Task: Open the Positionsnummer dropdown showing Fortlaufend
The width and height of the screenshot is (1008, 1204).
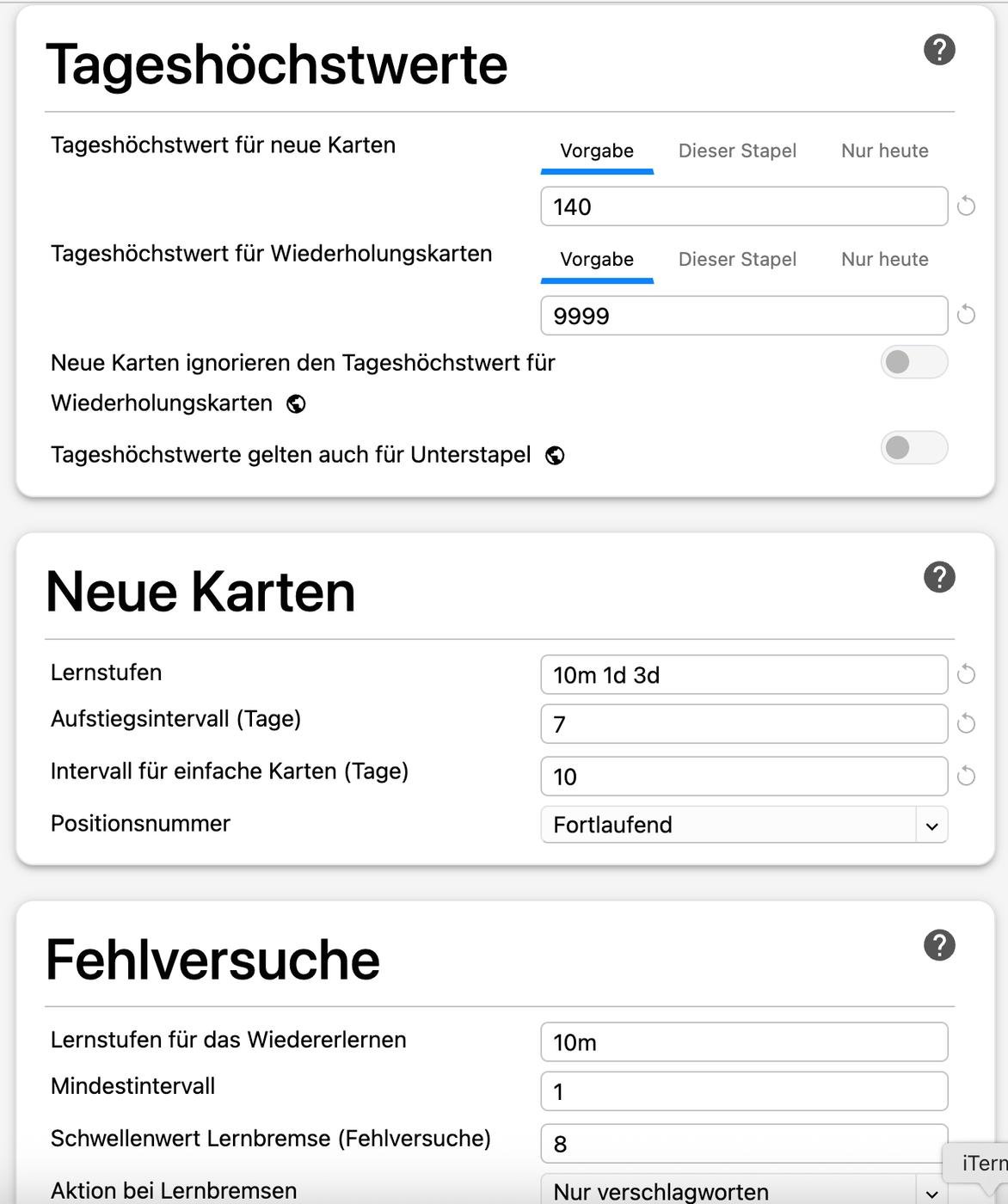Action: [x=744, y=825]
